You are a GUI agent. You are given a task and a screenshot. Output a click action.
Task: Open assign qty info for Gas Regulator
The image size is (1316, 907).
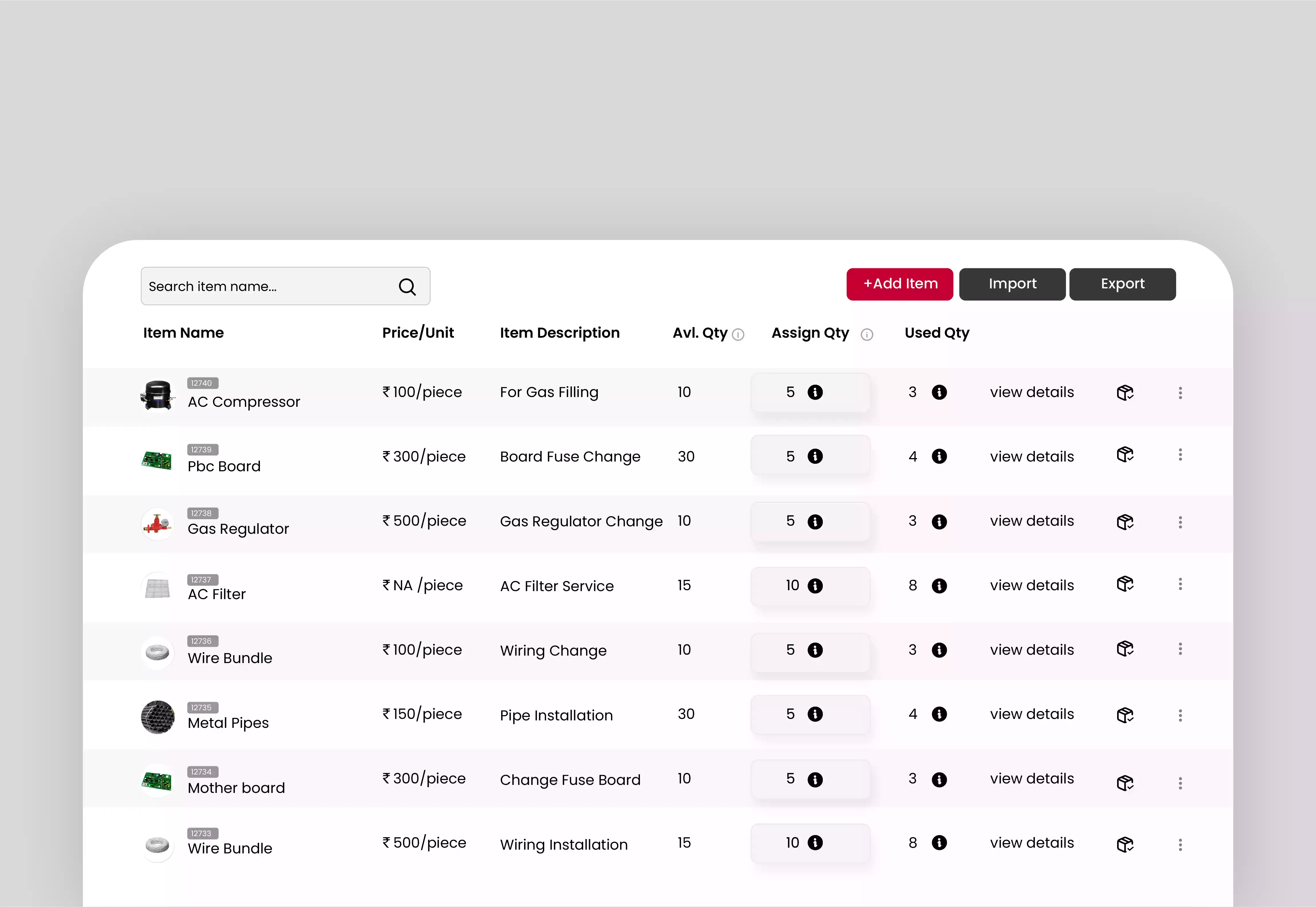[815, 522]
